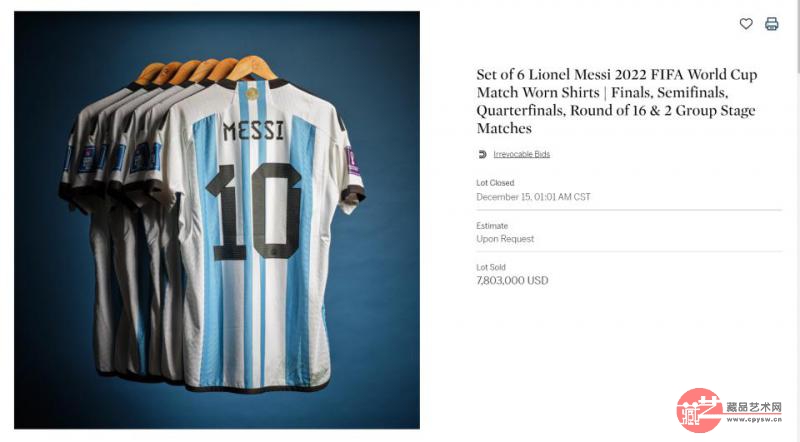
Task: Save the lot with the heart icon
Action: pos(746,23)
